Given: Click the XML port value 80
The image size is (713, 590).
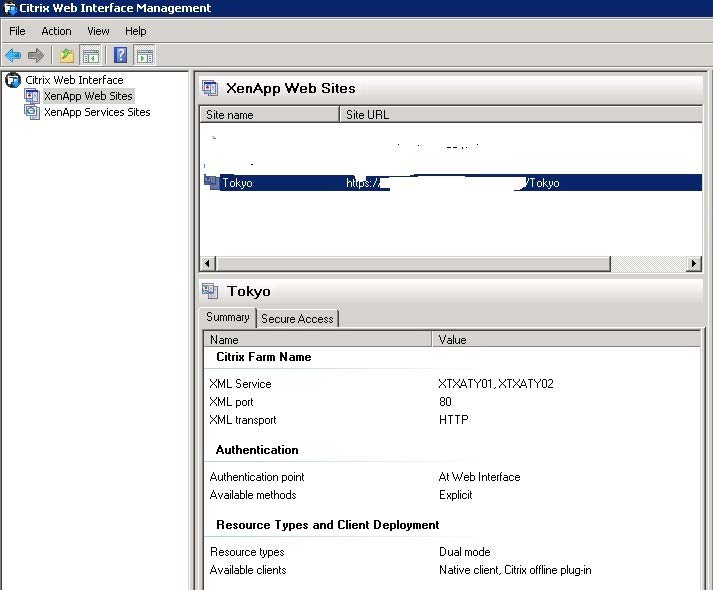Looking at the screenshot, I should tap(445, 402).
